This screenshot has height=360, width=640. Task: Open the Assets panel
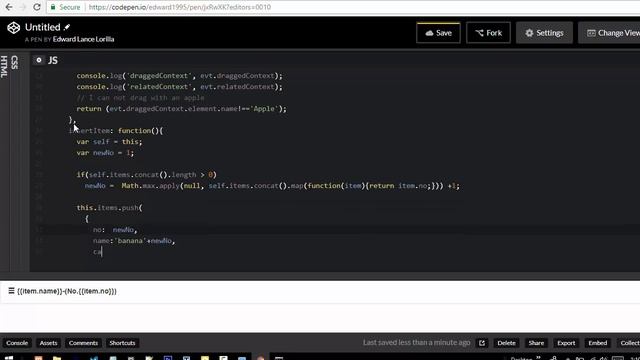tap(48, 343)
